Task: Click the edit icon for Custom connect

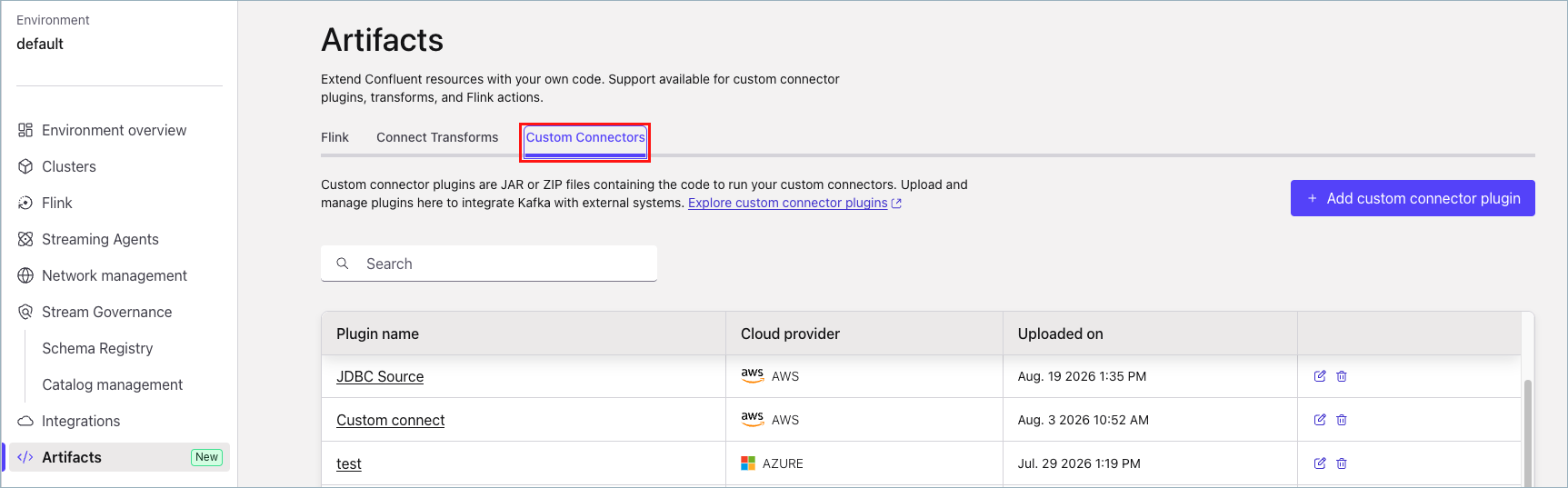Action: coord(1320,420)
